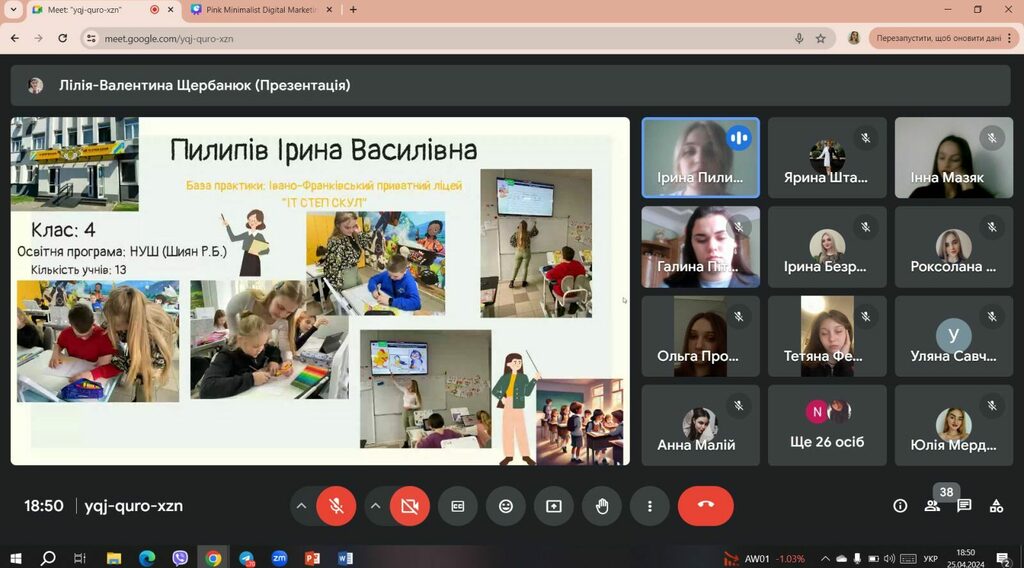Unmute the microphone in the call bar
Screen dimensions: 1024x568
(336, 506)
